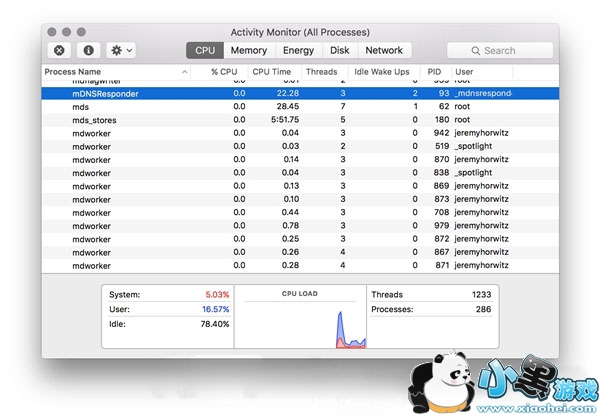Select mdworker row with PID 871
The width and height of the screenshot is (600, 417).
tap(300, 265)
